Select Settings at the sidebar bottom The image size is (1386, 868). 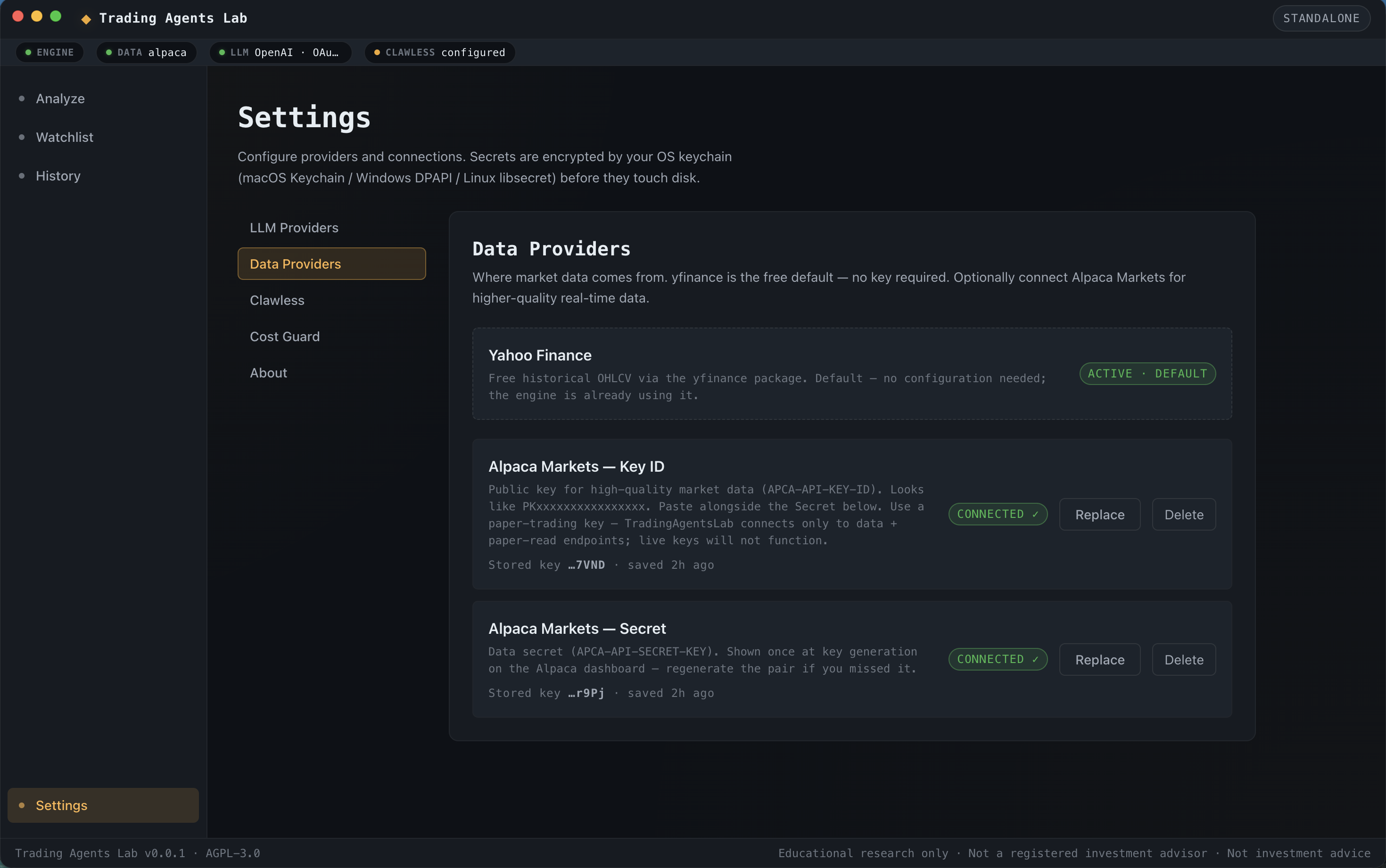coord(103,805)
